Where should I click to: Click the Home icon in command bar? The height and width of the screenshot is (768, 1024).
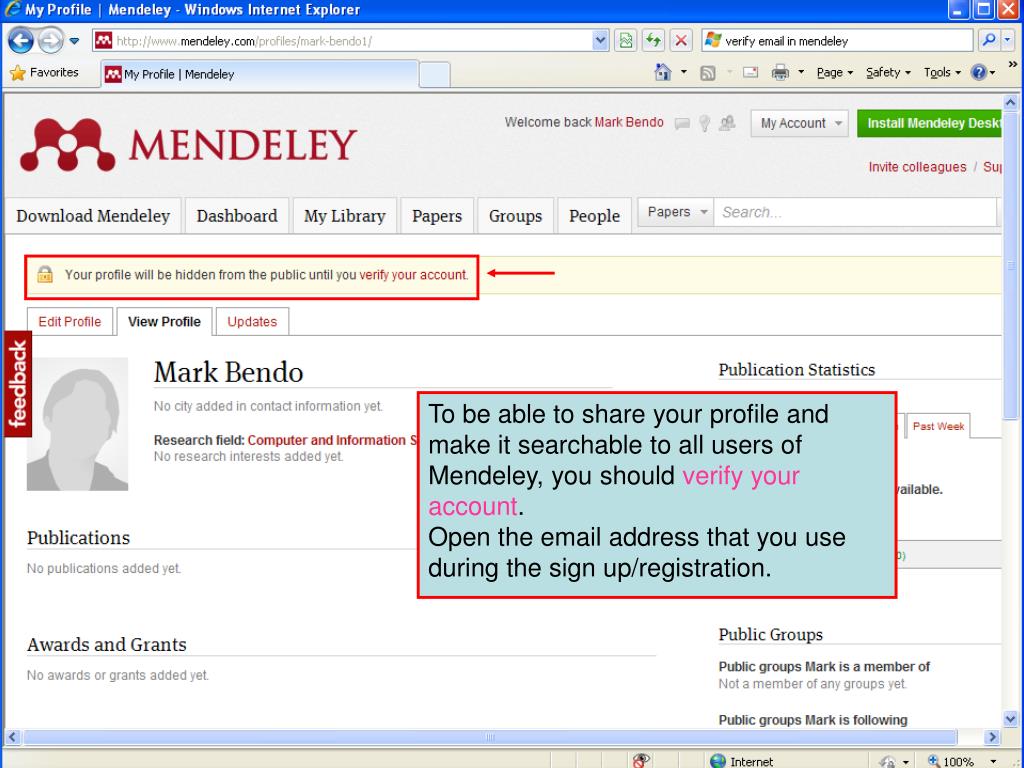coord(663,72)
